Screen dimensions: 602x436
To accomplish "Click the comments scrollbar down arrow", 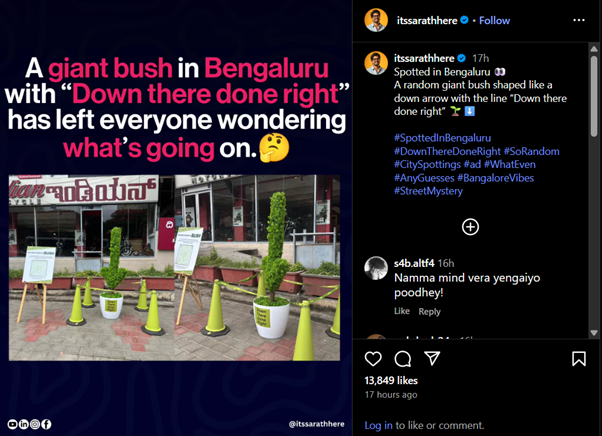I will [594, 333].
